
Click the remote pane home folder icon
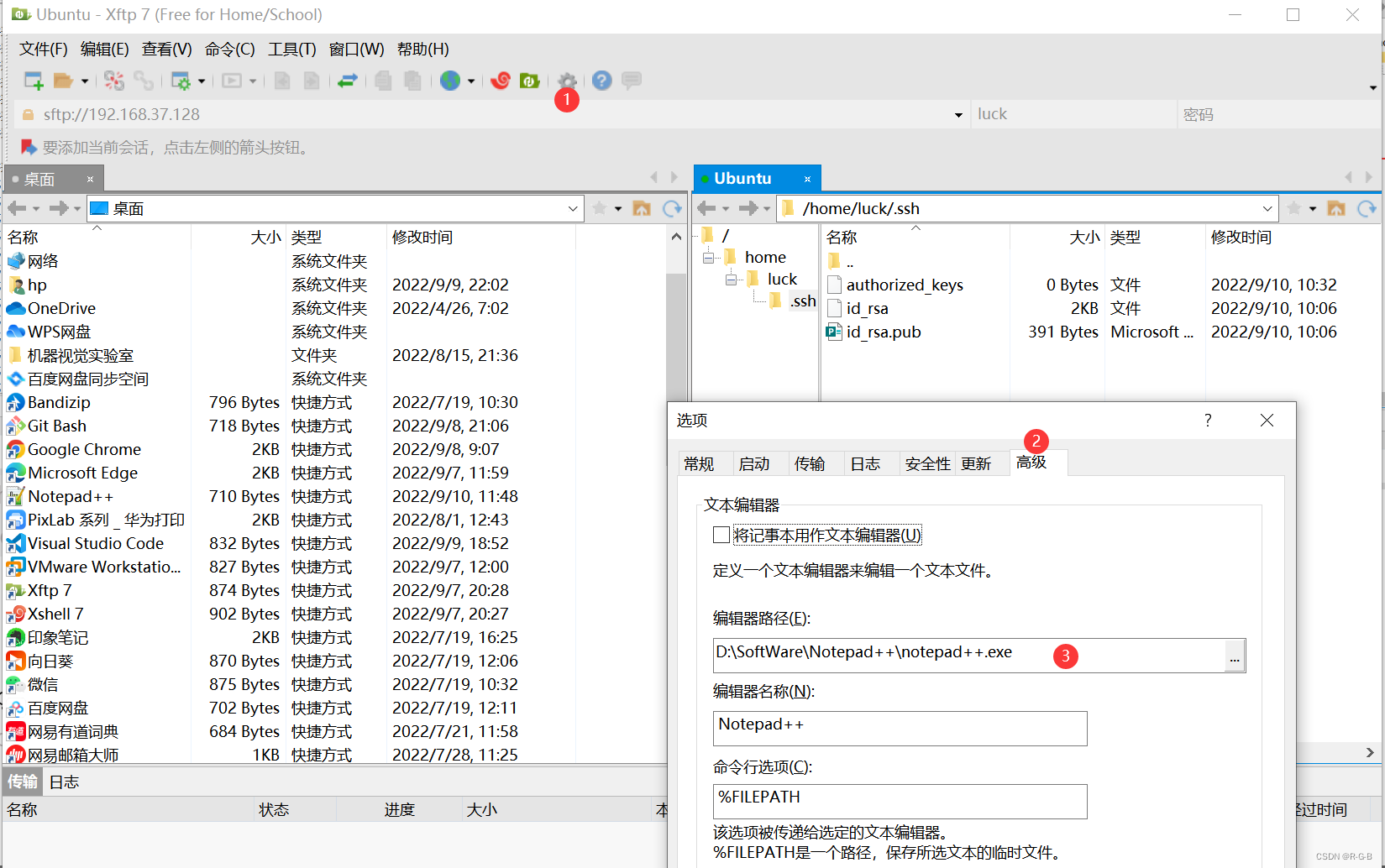1336,208
